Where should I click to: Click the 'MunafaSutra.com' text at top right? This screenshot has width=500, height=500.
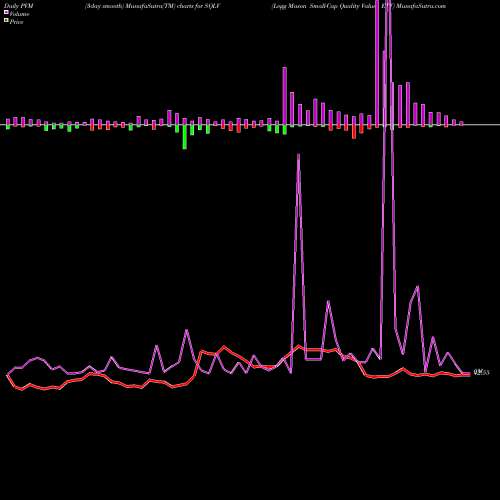(421, 6)
